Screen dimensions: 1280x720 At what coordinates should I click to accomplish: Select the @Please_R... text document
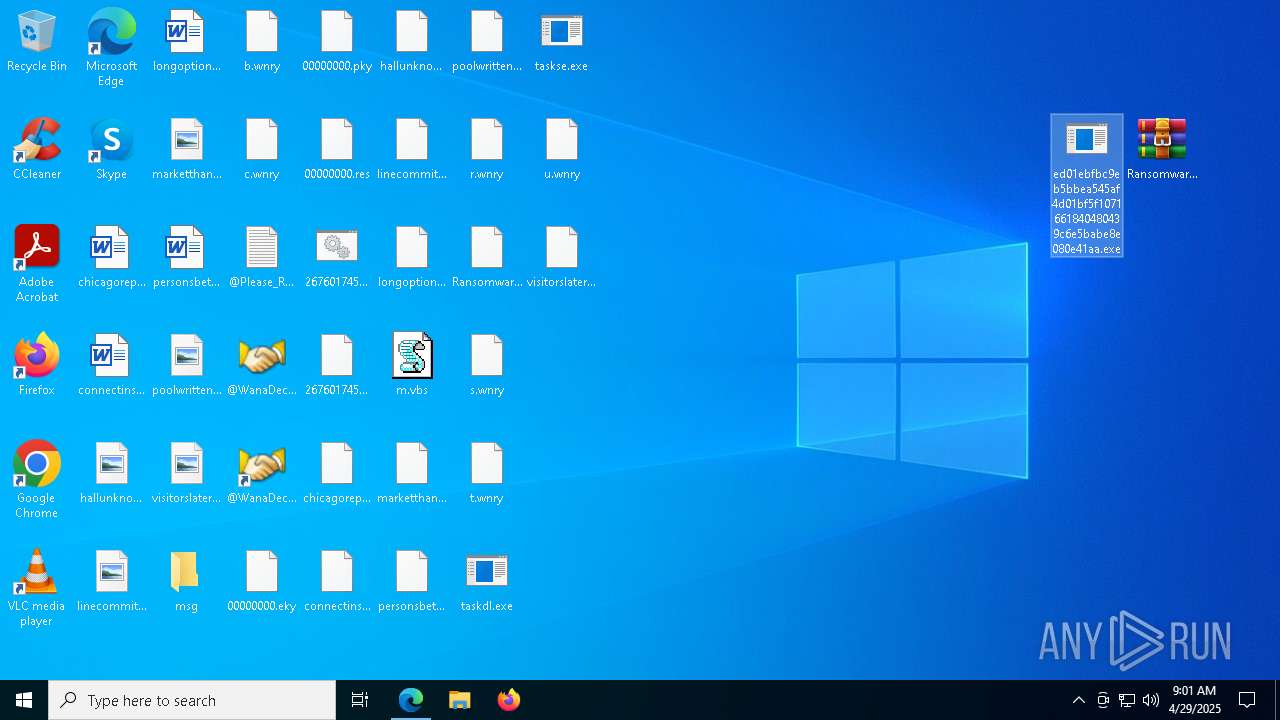262,258
